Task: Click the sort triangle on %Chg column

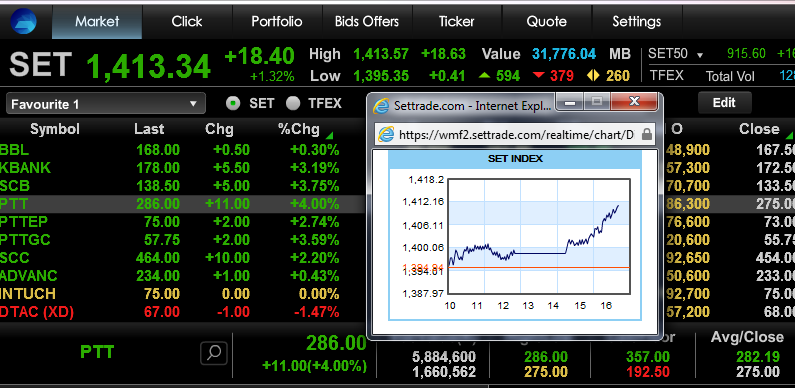Action: (x=330, y=136)
